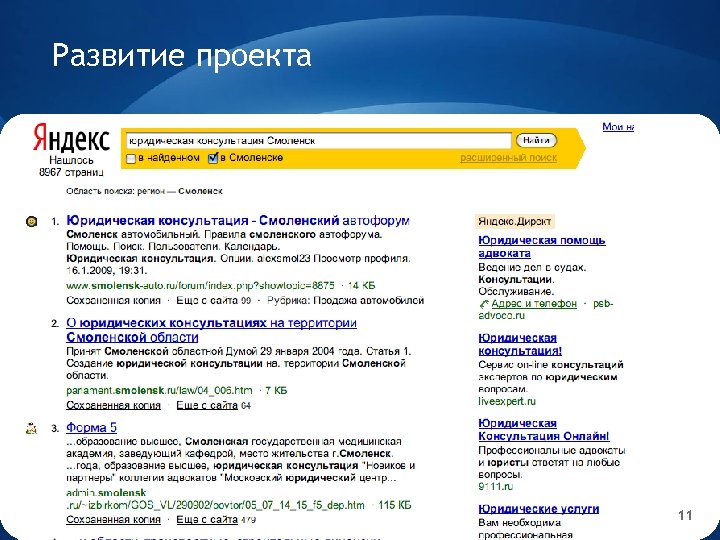The image size is (720, 540).
Task: Click 'Область поиска: регион — Смоленск' text
Action: (144, 191)
